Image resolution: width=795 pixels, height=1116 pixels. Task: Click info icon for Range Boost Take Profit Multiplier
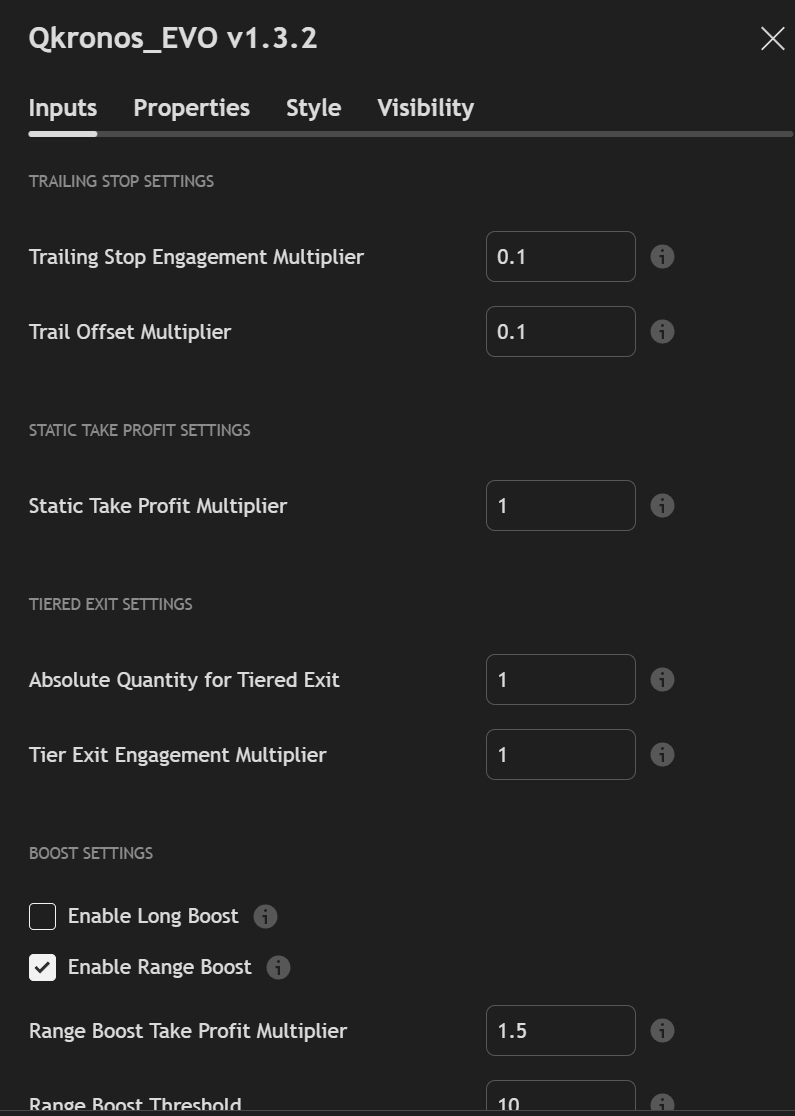(x=662, y=1031)
